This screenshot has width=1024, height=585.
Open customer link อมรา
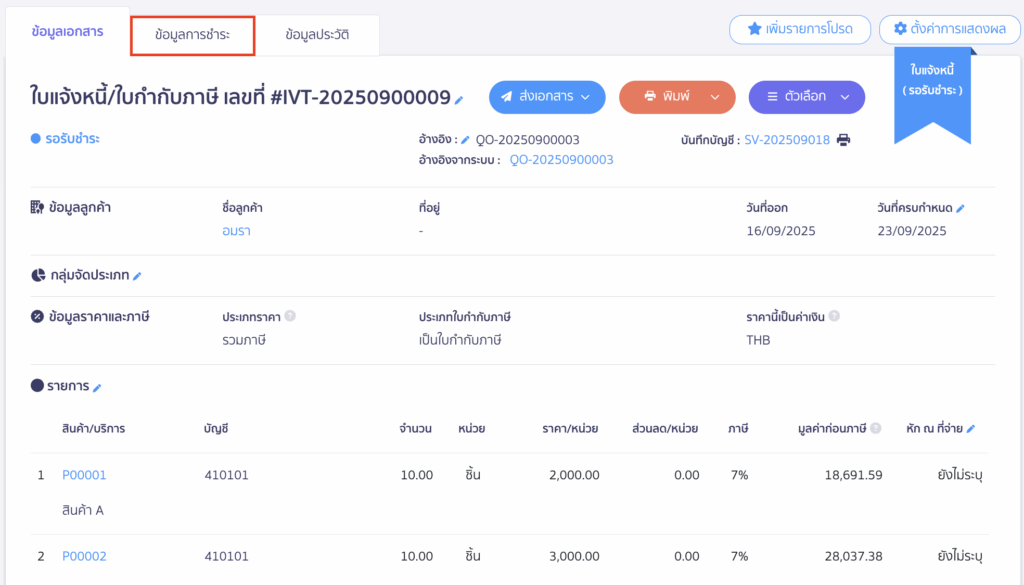pos(236,231)
